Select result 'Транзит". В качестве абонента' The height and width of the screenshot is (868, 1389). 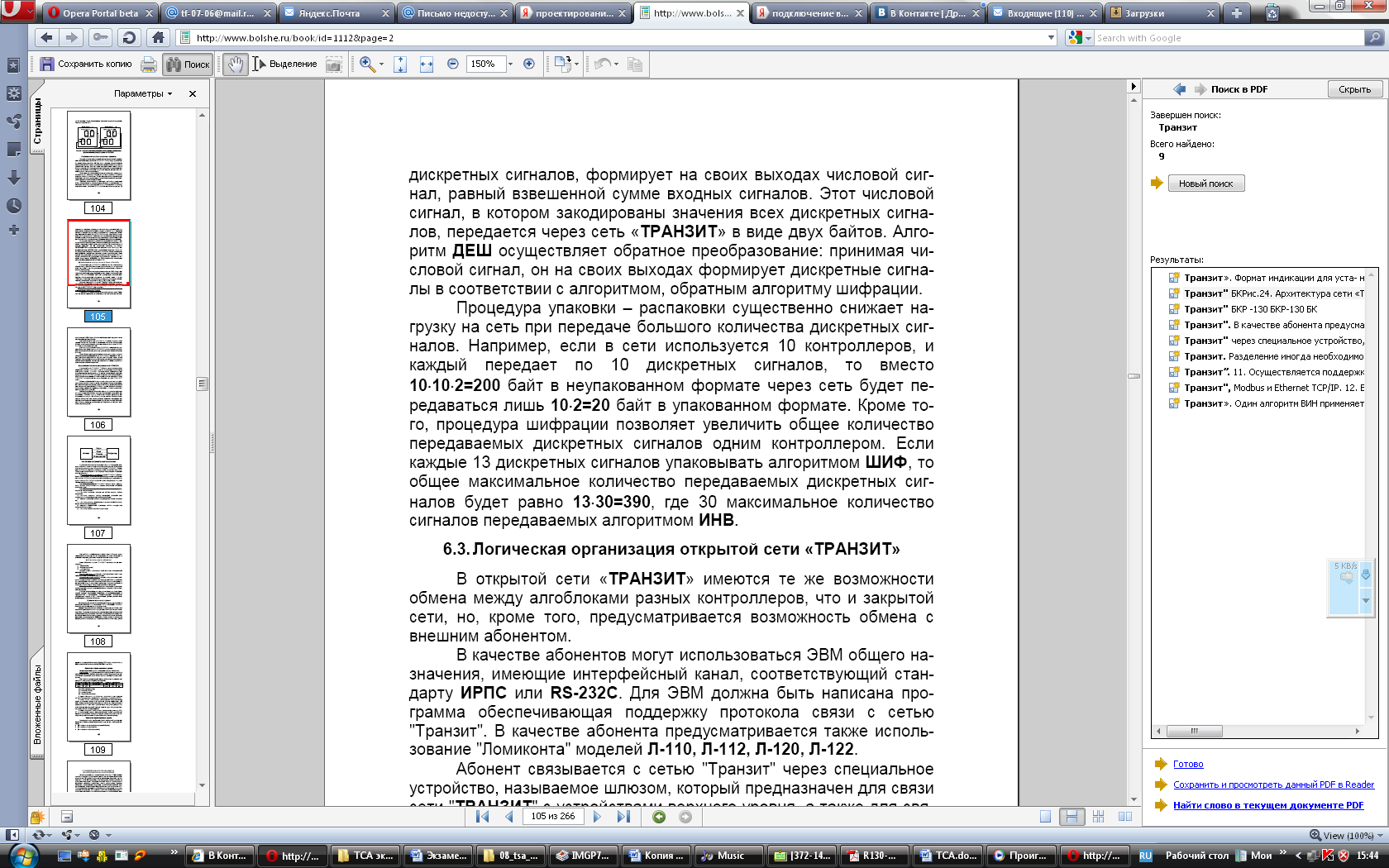(x=1267, y=325)
